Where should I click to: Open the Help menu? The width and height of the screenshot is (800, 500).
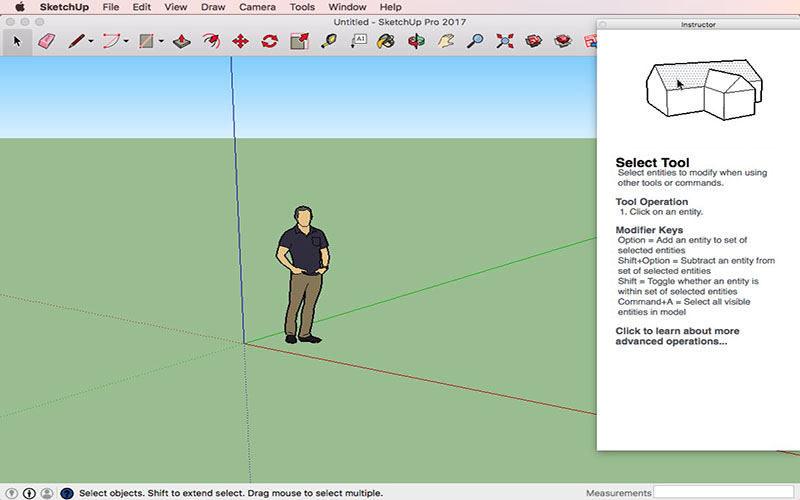390,7
